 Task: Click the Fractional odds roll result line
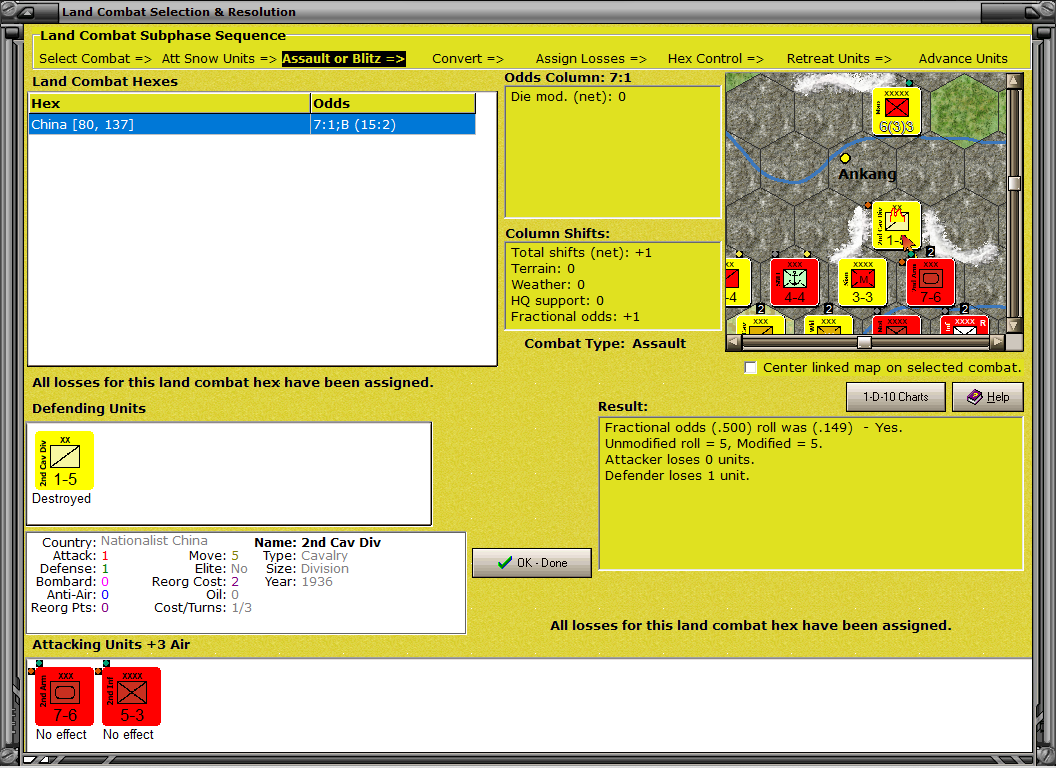click(x=753, y=428)
